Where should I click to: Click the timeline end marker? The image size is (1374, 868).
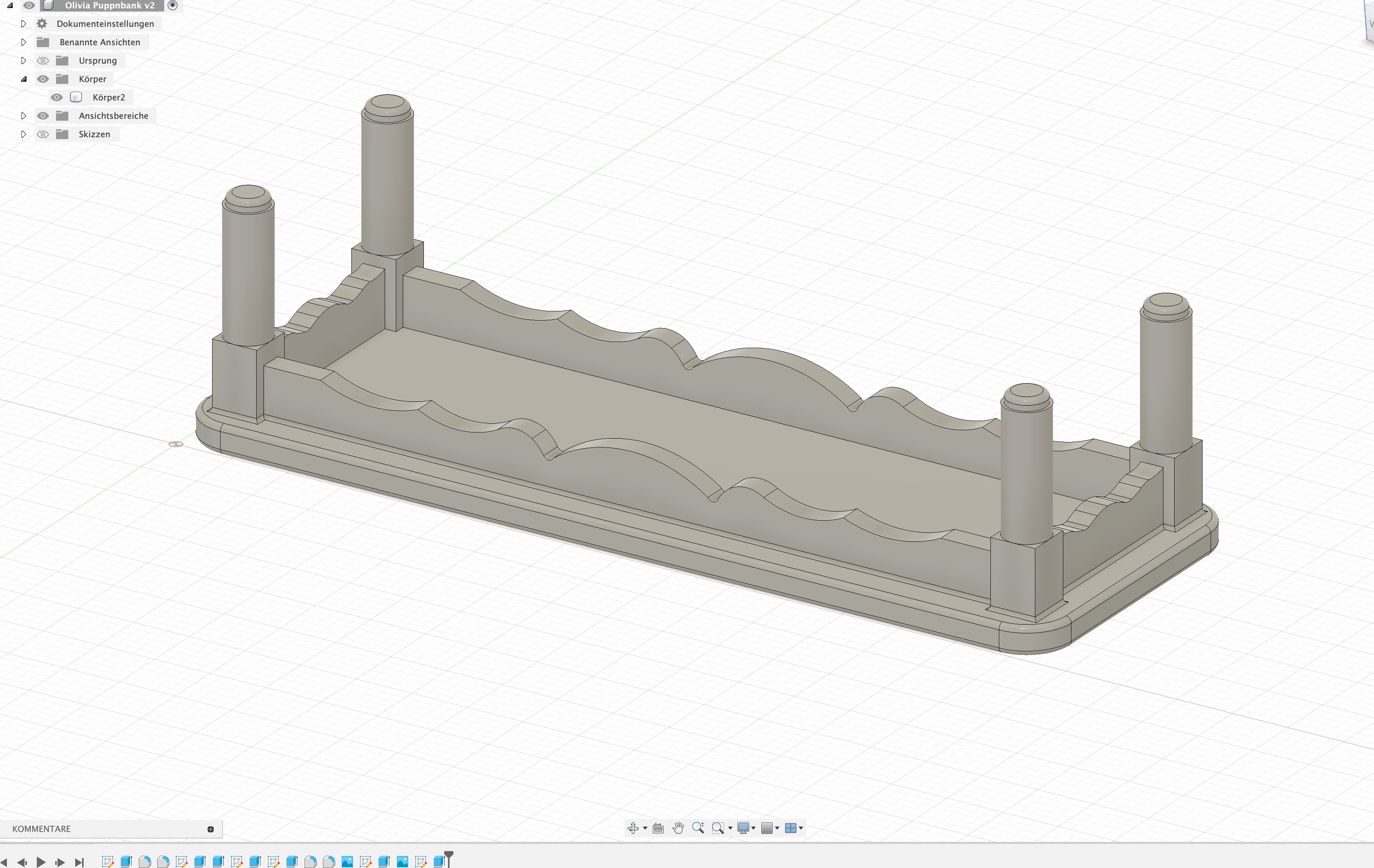[x=448, y=858]
